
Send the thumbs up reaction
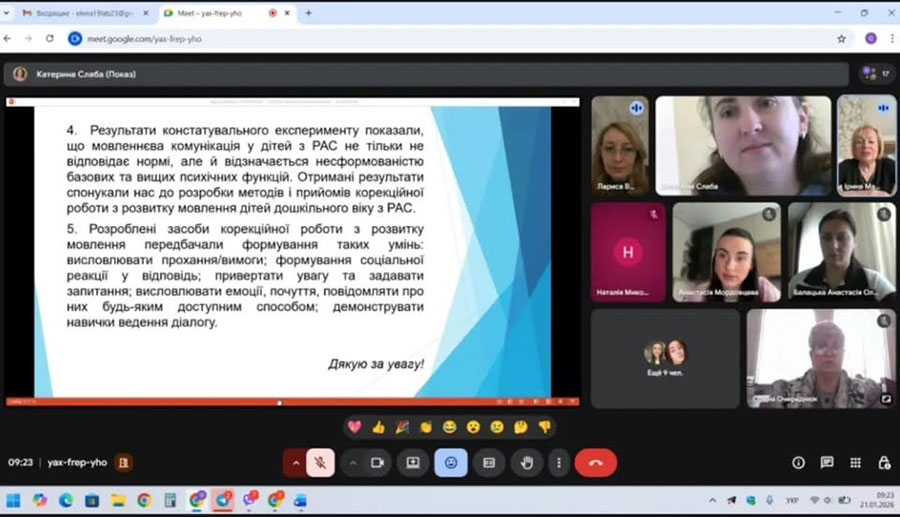[378, 427]
